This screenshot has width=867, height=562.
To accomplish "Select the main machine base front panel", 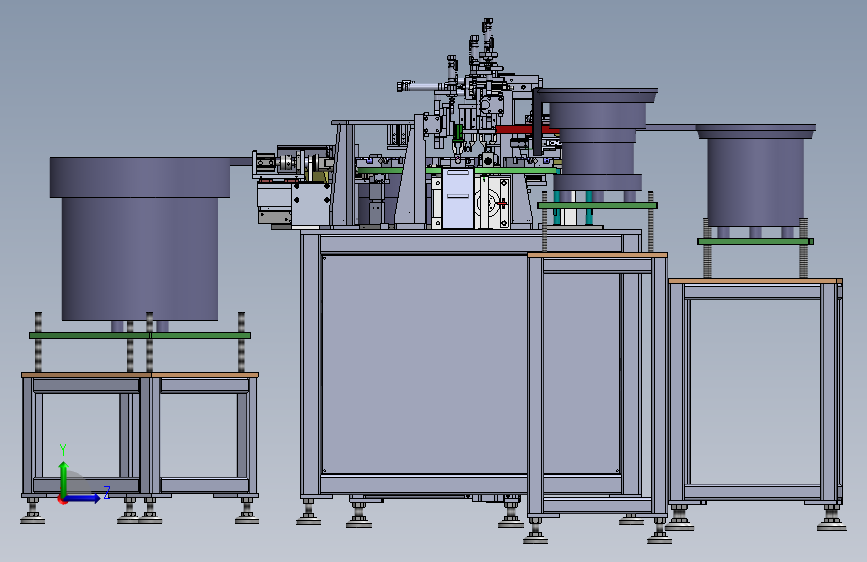I will [423, 364].
